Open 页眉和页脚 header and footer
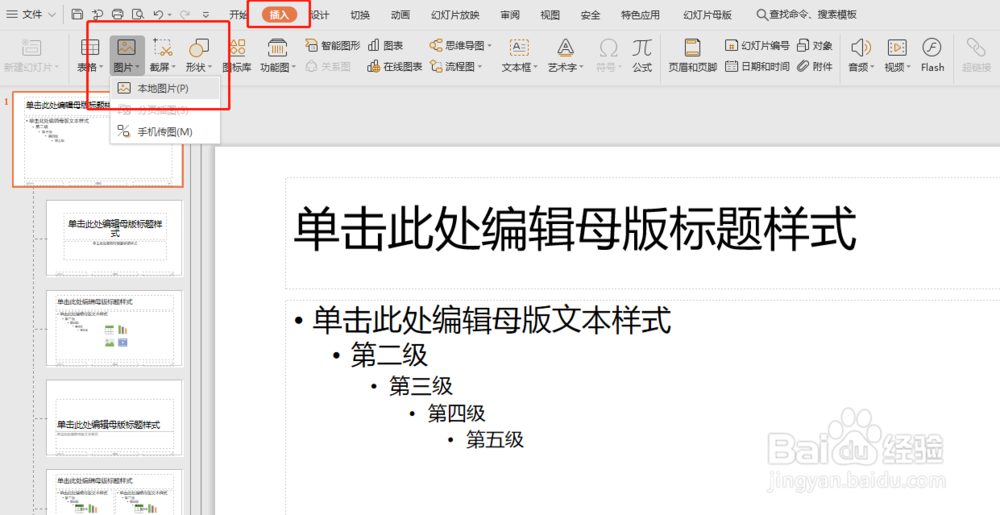 693,55
